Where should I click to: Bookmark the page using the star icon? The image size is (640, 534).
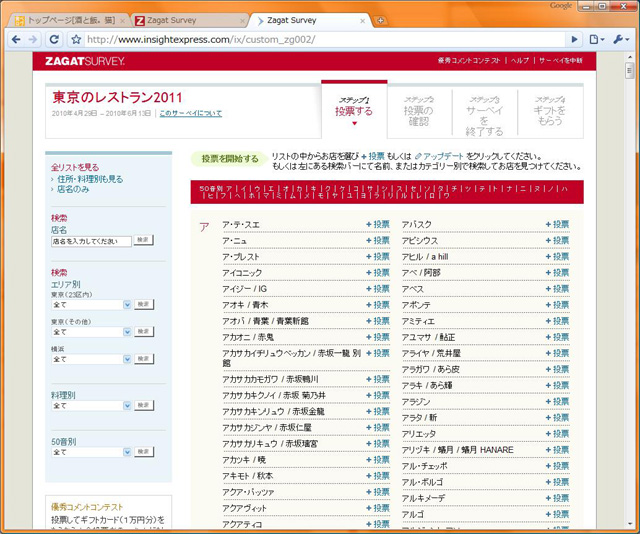(76, 40)
